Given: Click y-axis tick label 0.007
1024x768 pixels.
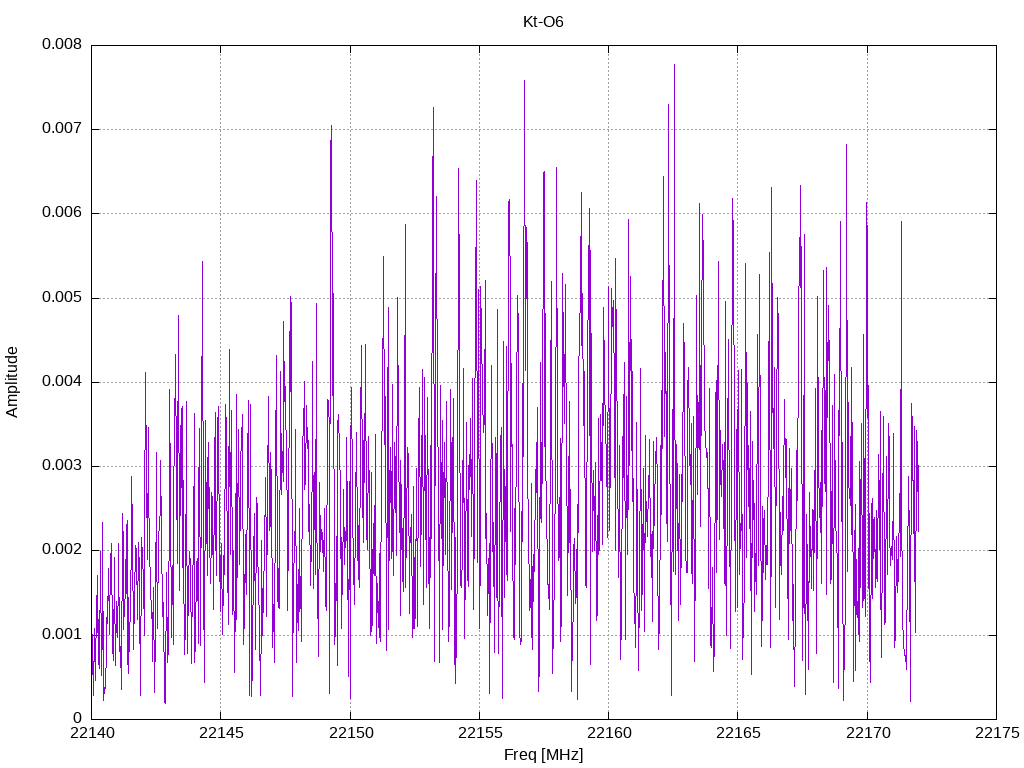Looking at the screenshot, I should pos(62,129).
